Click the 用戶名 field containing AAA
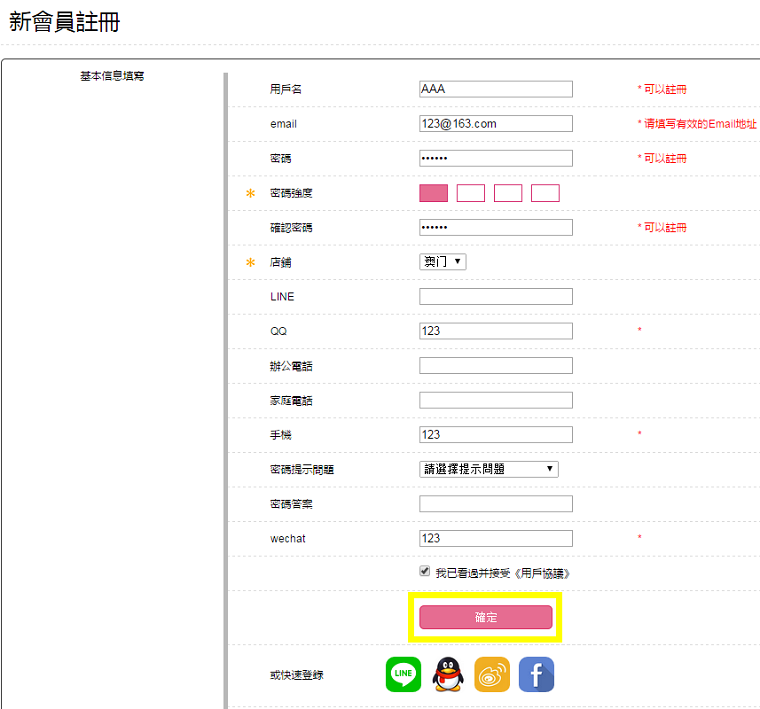 (496, 89)
